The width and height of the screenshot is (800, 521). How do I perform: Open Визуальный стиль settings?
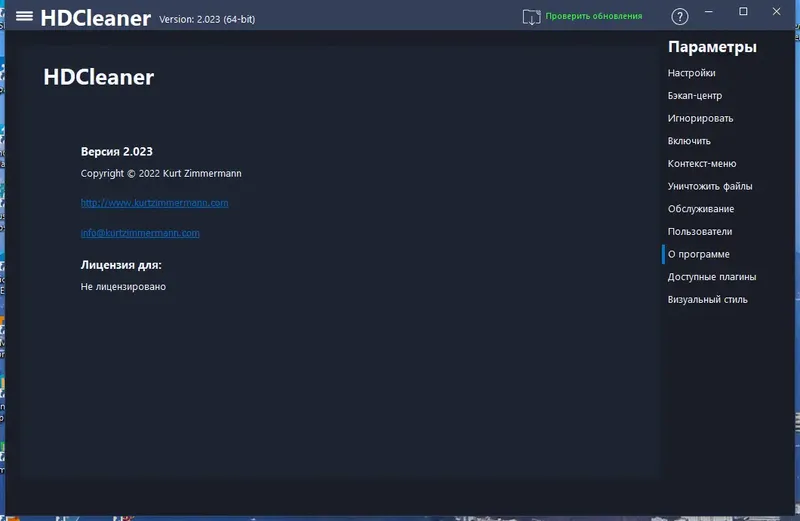pos(707,300)
